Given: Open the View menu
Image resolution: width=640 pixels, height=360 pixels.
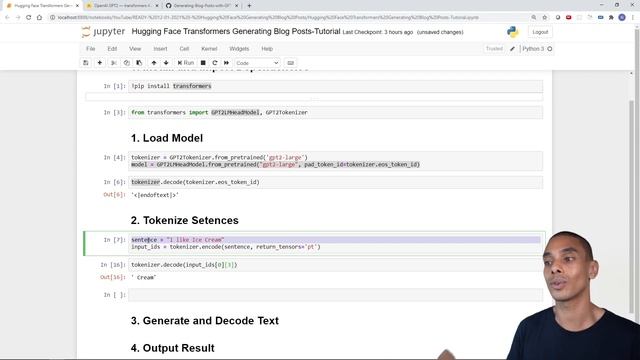Looking at the screenshot, I should point(135,49).
